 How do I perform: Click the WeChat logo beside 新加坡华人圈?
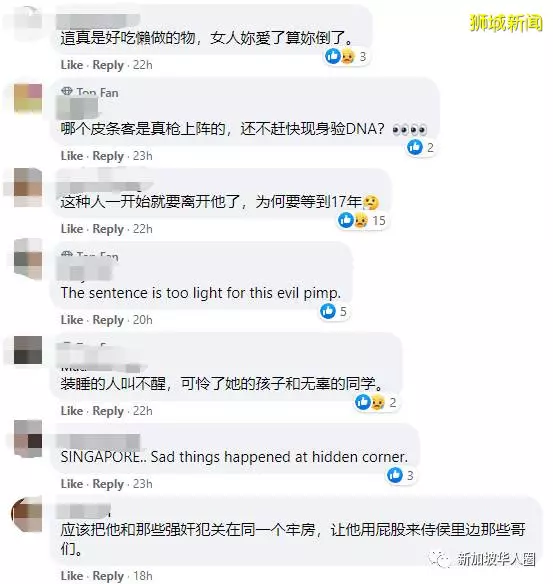click(440, 558)
